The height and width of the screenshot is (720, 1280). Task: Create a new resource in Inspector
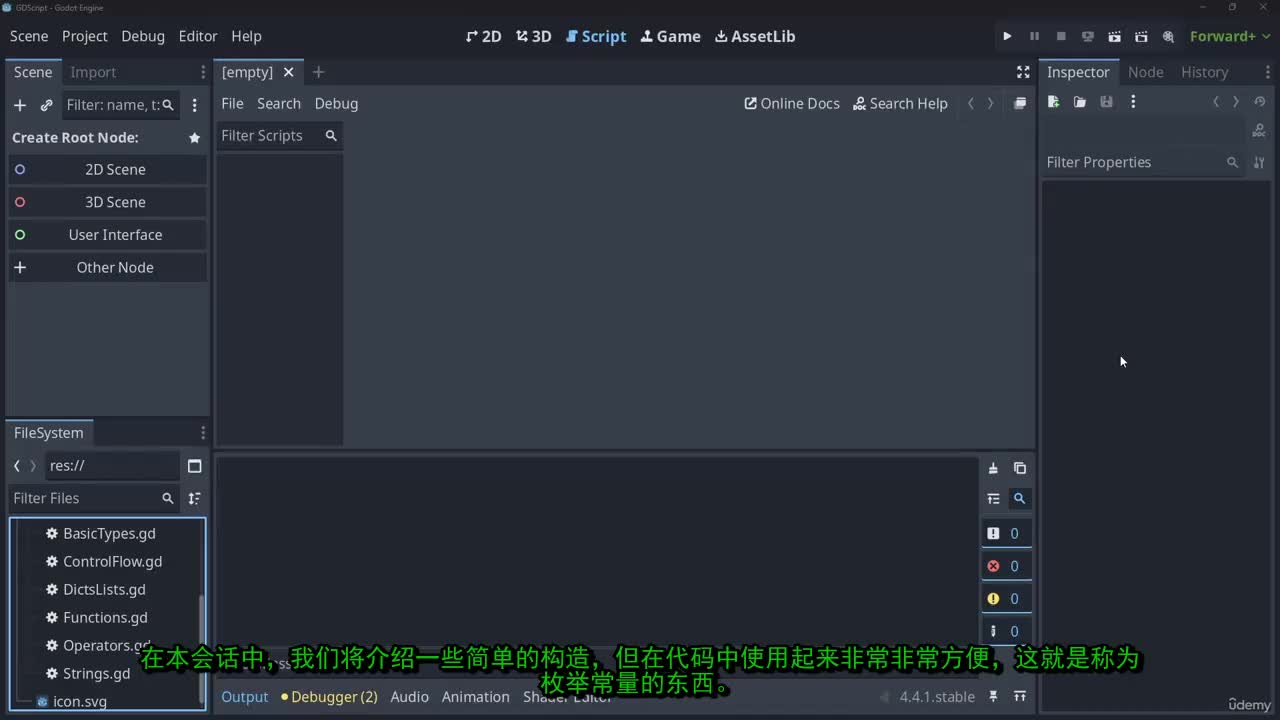pyautogui.click(x=1053, y=102)
